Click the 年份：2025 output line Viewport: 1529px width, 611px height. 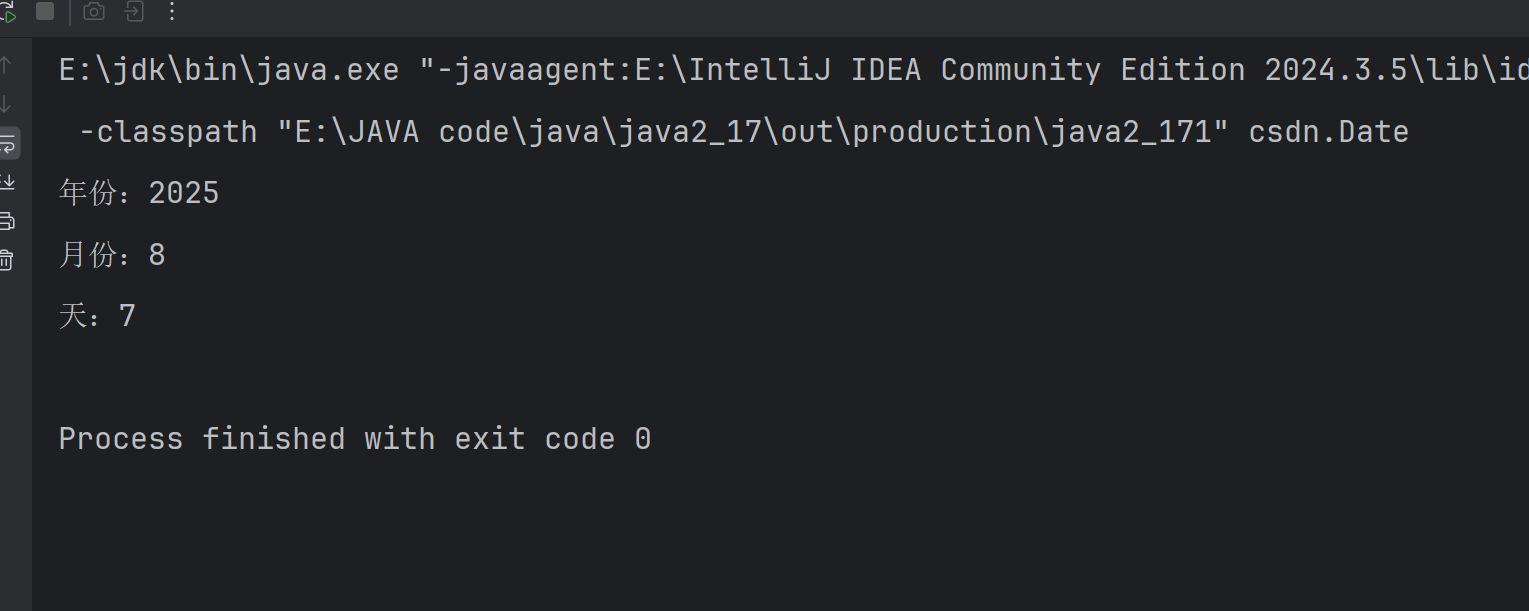click(x=139, y=193)
